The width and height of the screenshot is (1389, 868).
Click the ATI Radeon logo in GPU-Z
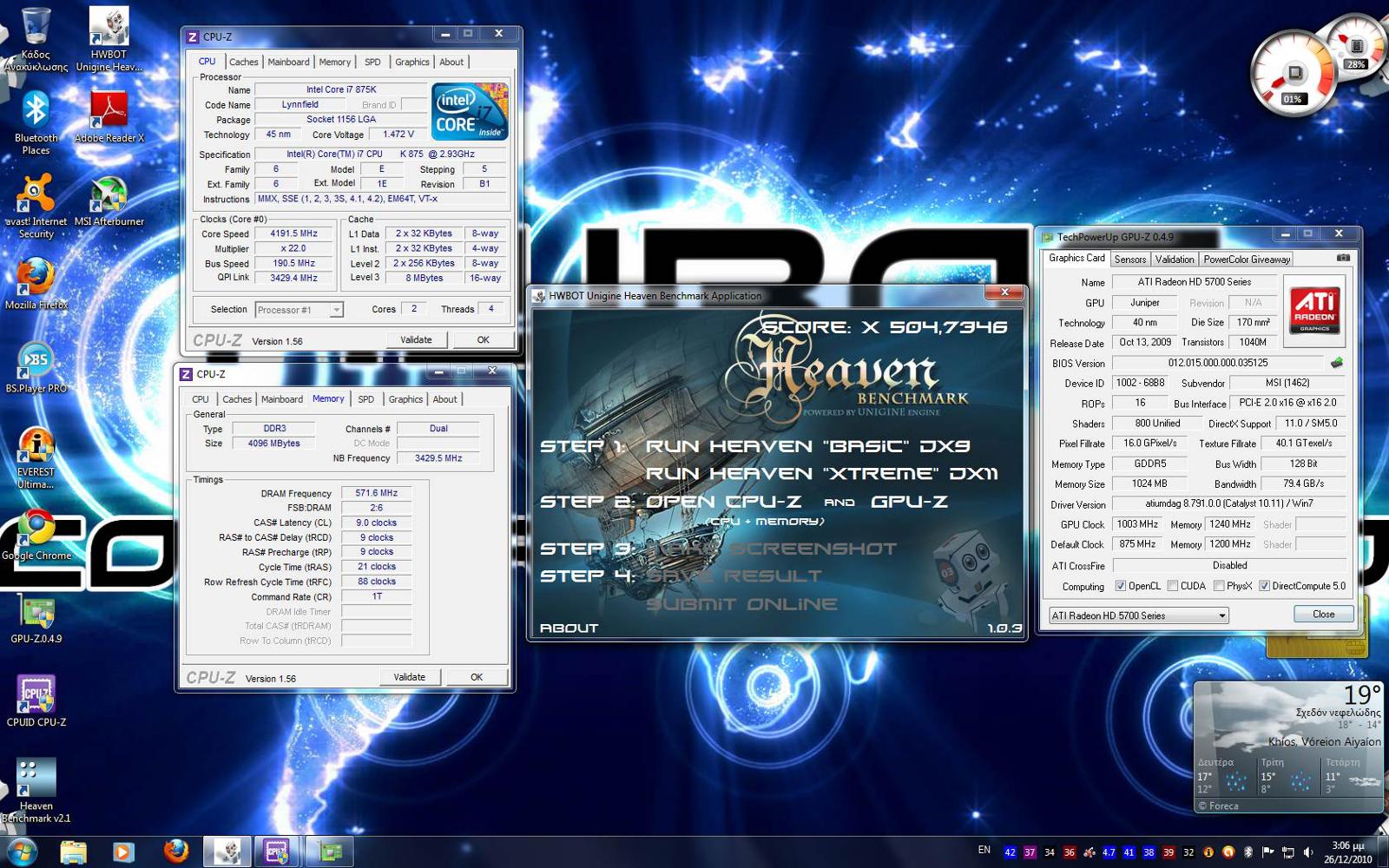click(x=1314, y=310)
